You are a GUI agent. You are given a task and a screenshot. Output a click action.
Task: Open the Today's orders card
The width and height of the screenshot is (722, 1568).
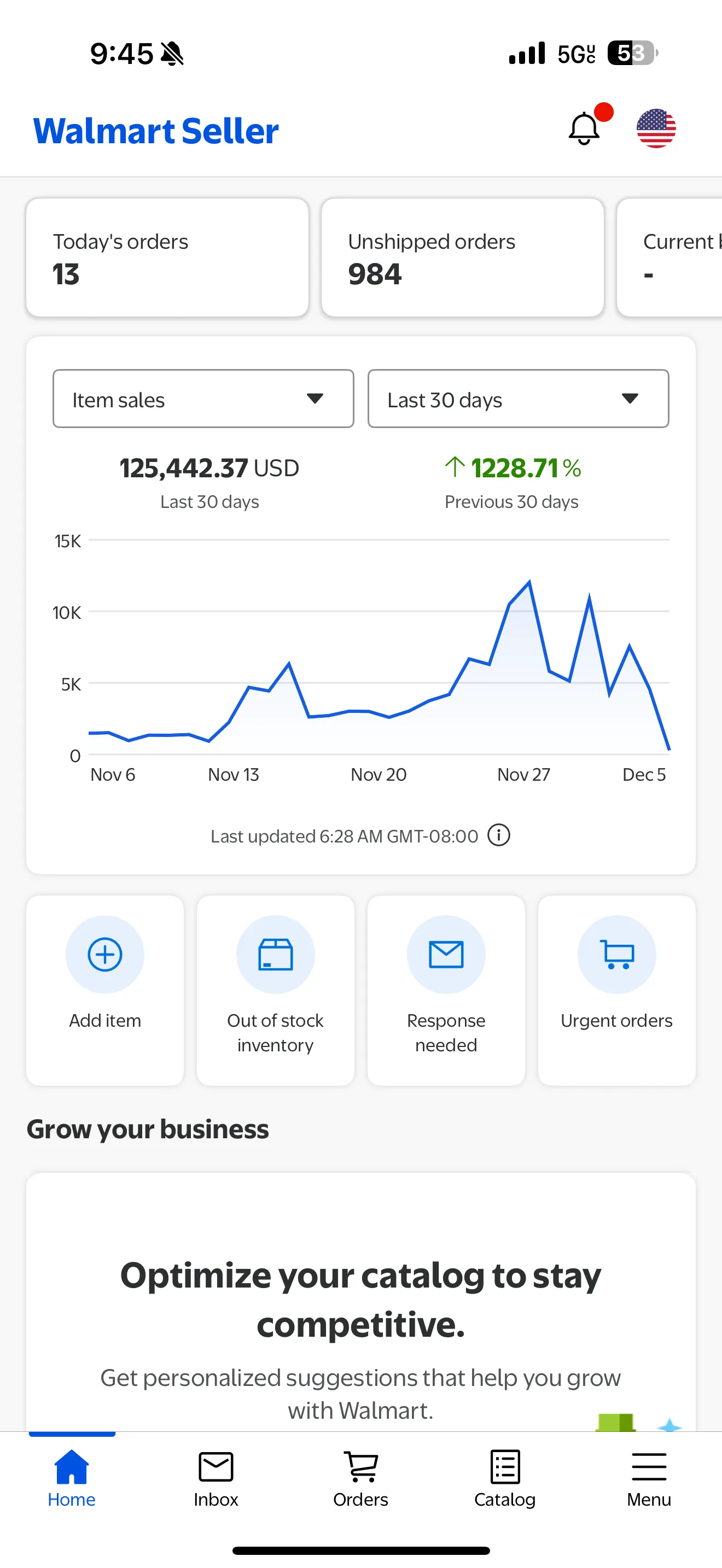tap(167, 257)
